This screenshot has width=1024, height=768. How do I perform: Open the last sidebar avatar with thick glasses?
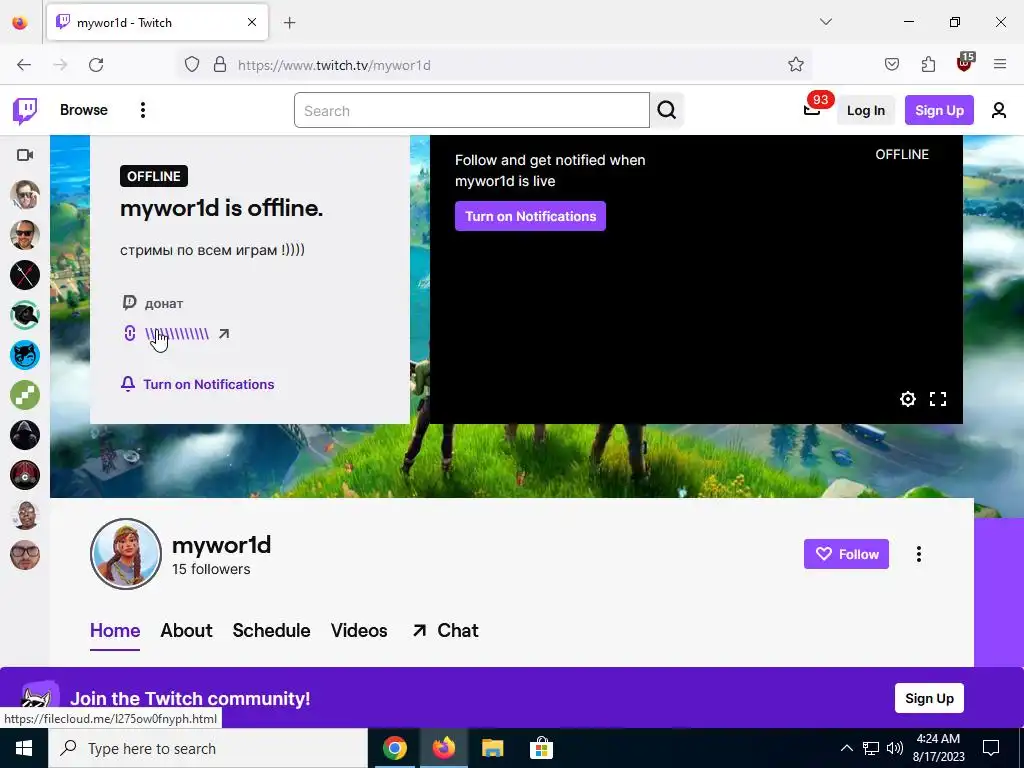pyautogui.click(x=25, y=555)
